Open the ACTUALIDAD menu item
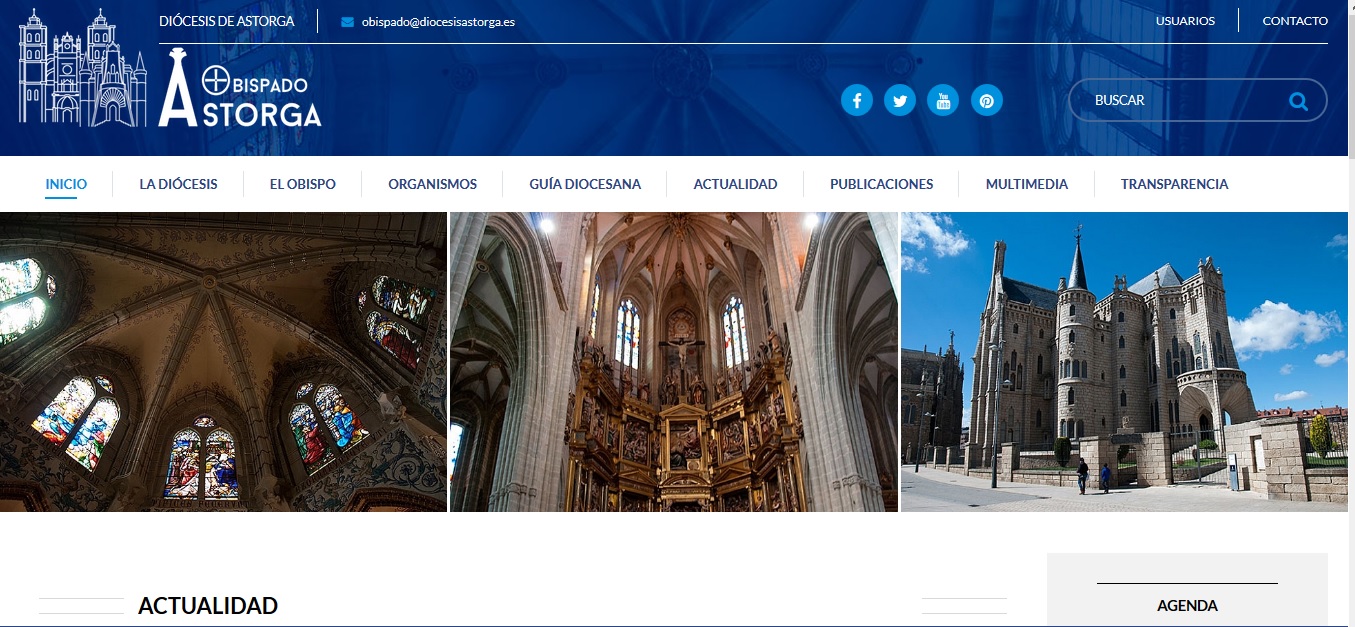1355x627 pixels. tap(735, 184)
